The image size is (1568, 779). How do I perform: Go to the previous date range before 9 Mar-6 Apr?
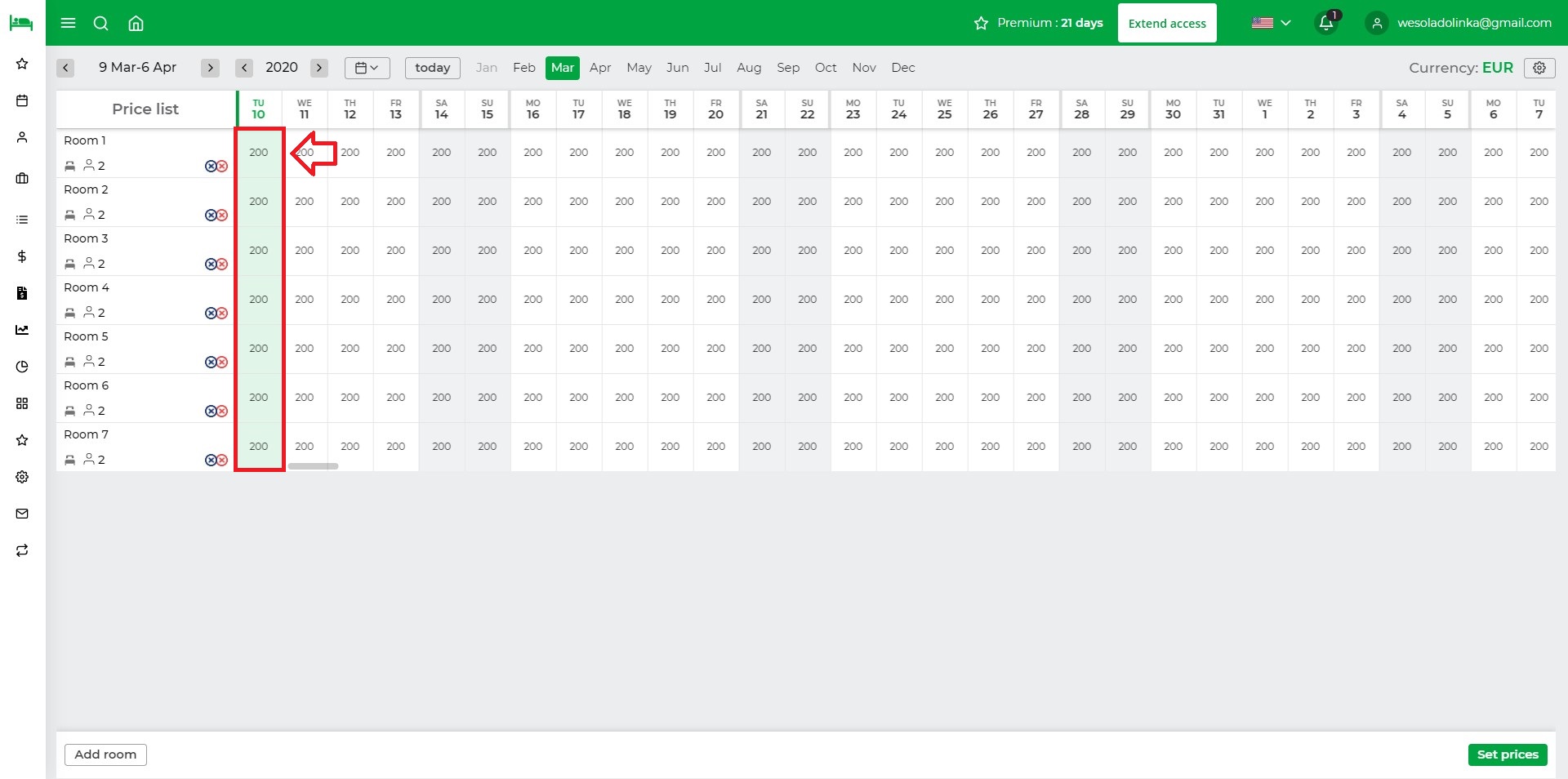pos(66,68)
